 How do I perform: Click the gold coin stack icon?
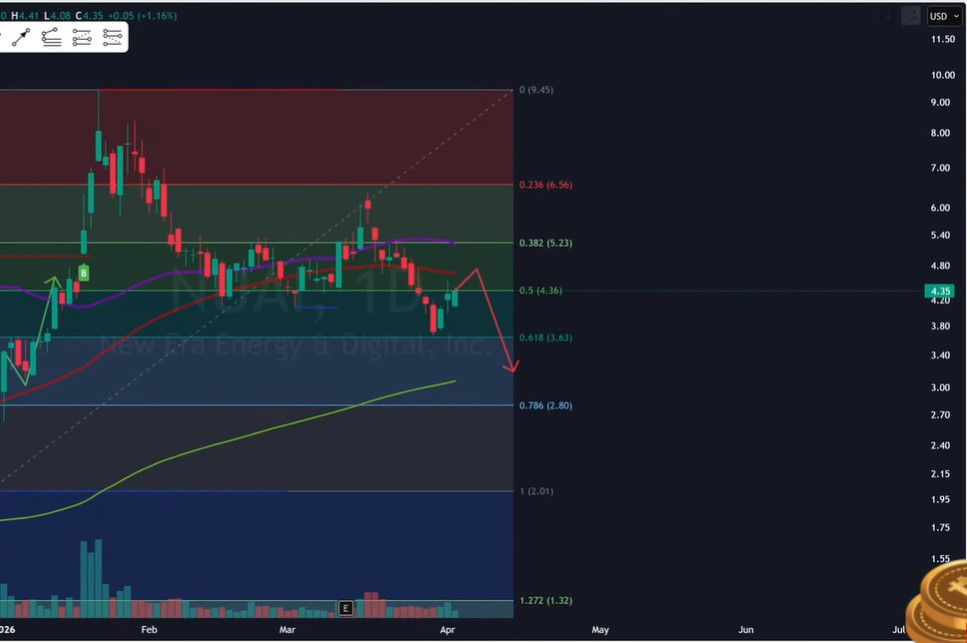point(938,603)
